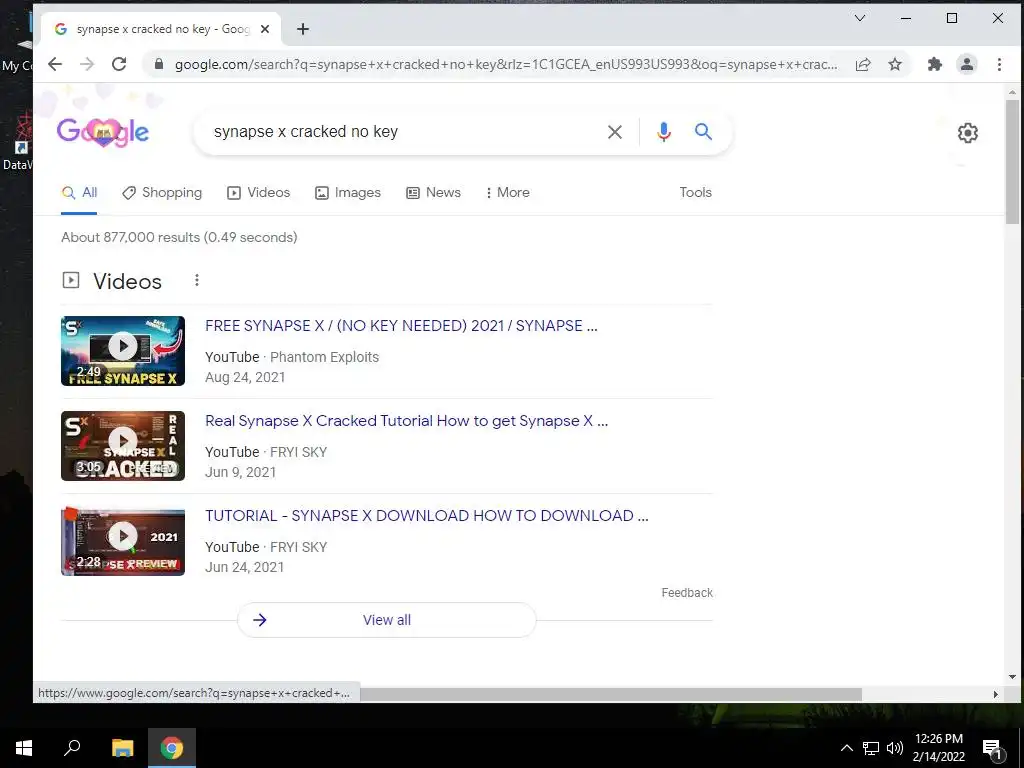The image size is (1024, 768).
Task: Select the All results tab
Action: [x=79, y=193]
